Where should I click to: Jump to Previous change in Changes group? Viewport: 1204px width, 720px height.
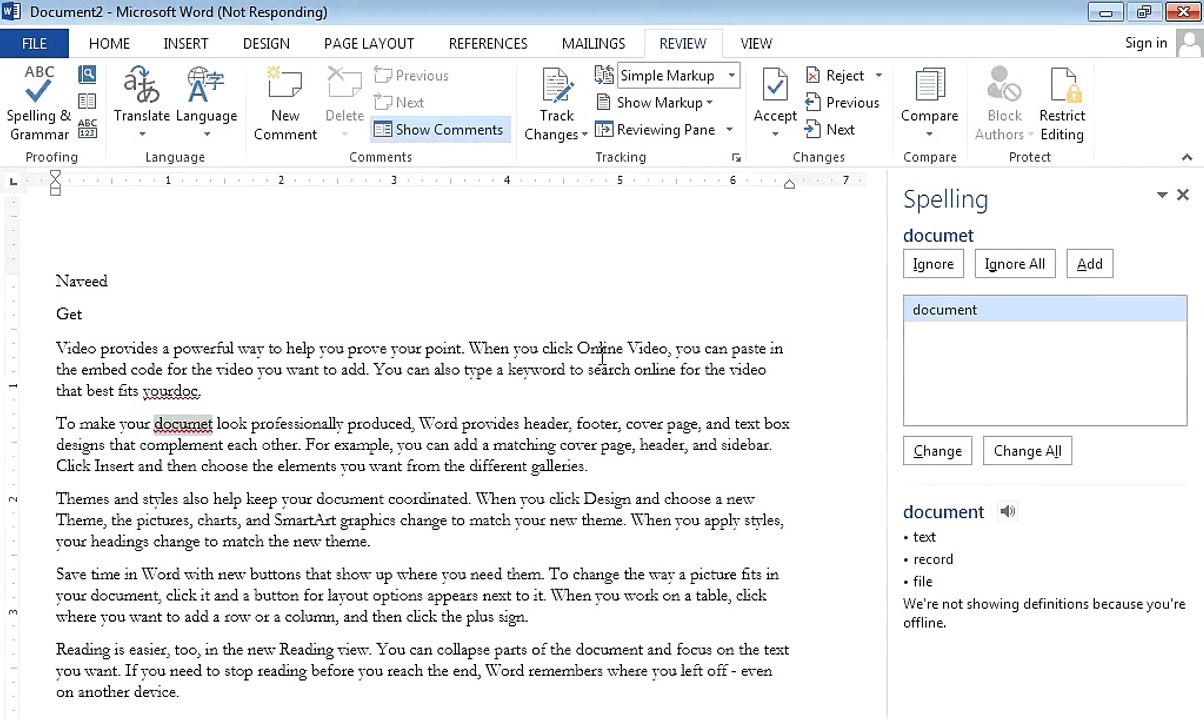tap(842, 103)
